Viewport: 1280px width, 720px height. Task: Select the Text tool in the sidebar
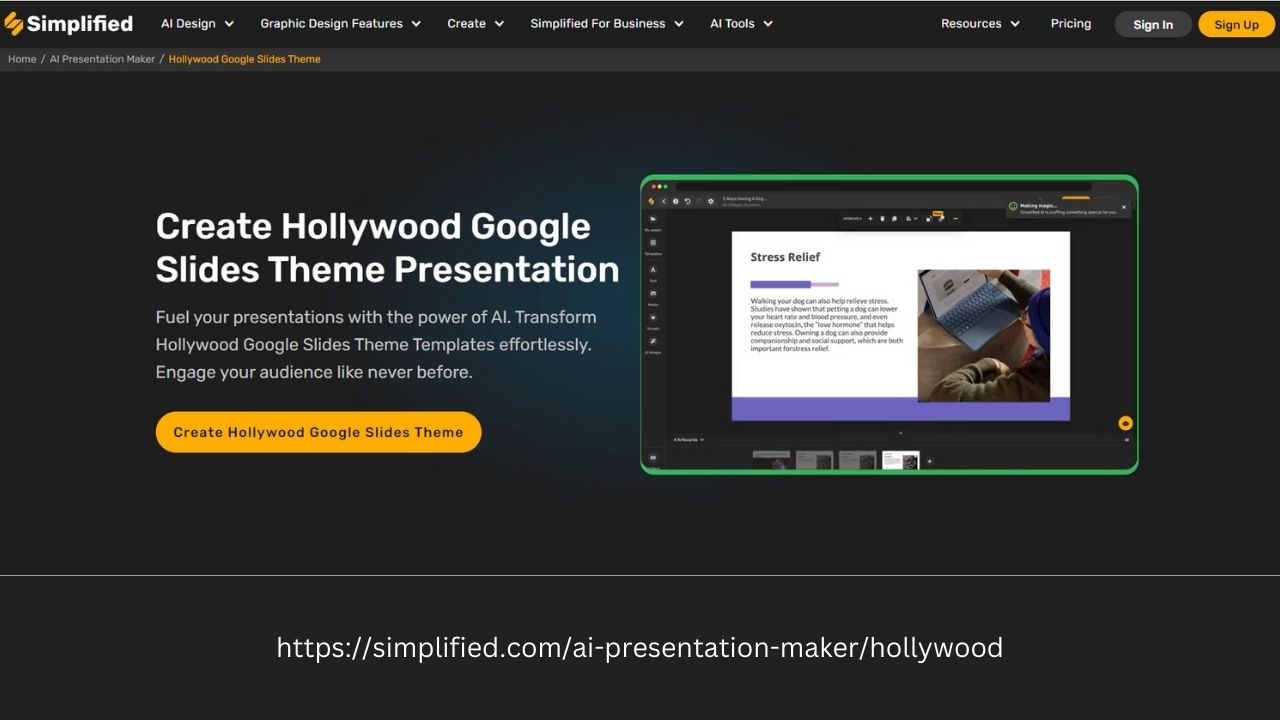[652, 269]
